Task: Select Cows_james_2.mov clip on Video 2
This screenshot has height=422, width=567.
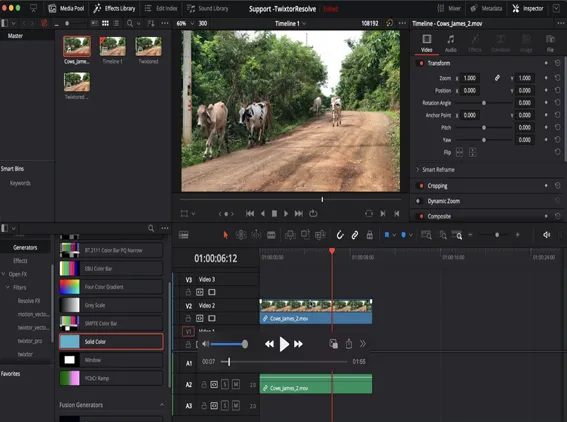Action: (316, 312)
